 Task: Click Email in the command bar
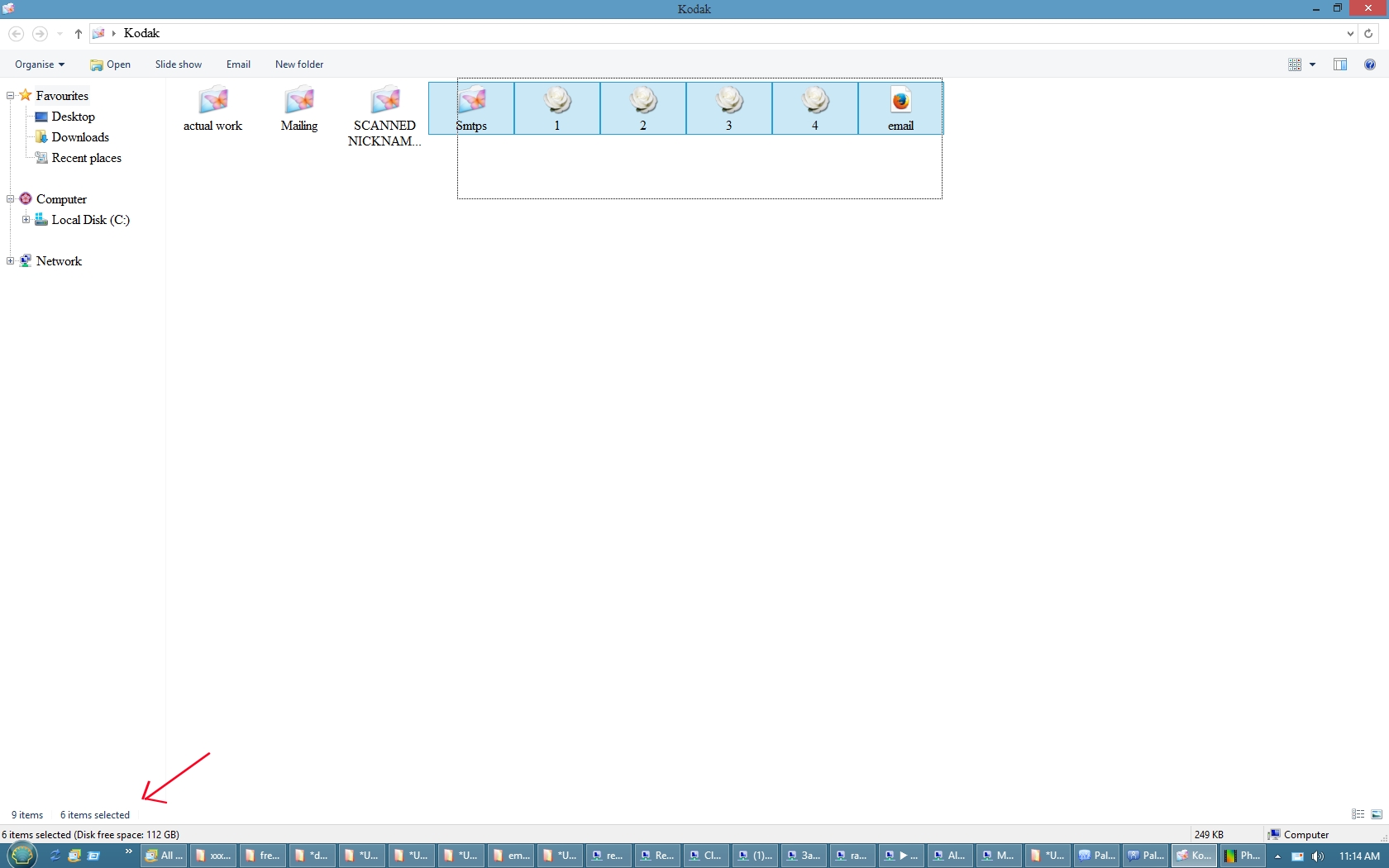238,64
